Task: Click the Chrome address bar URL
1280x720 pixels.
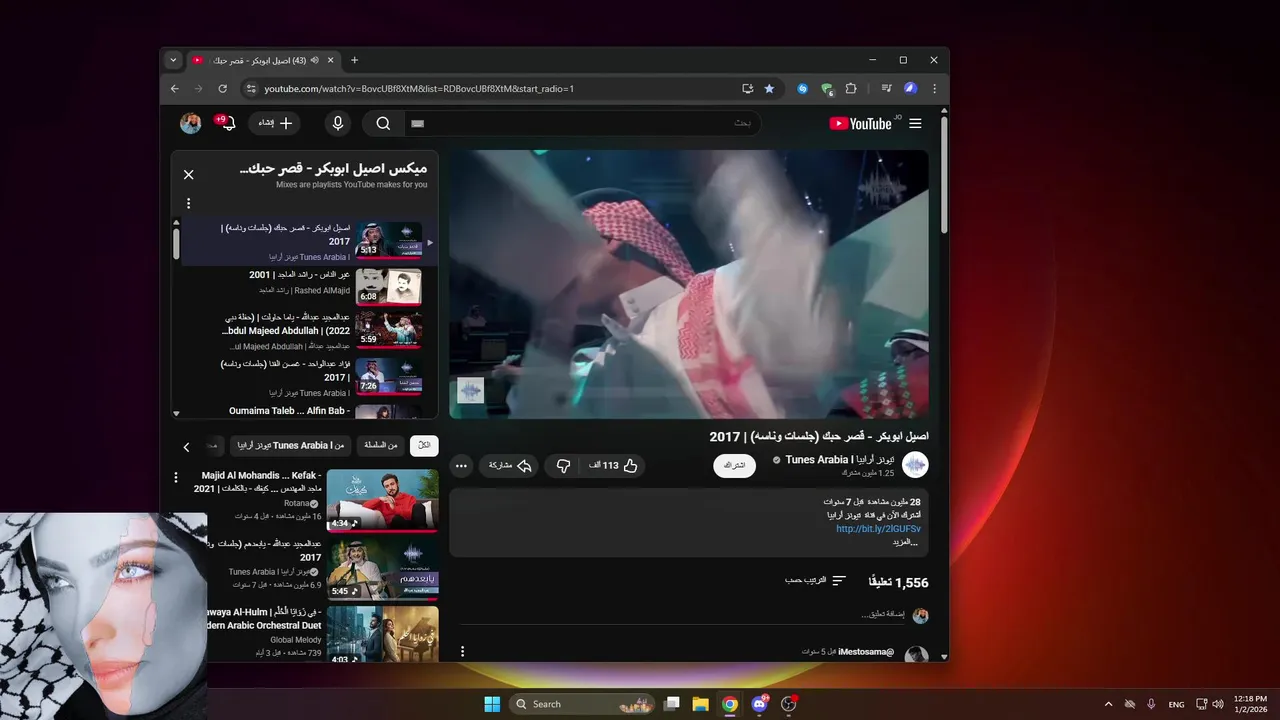Action: [419, 88]
